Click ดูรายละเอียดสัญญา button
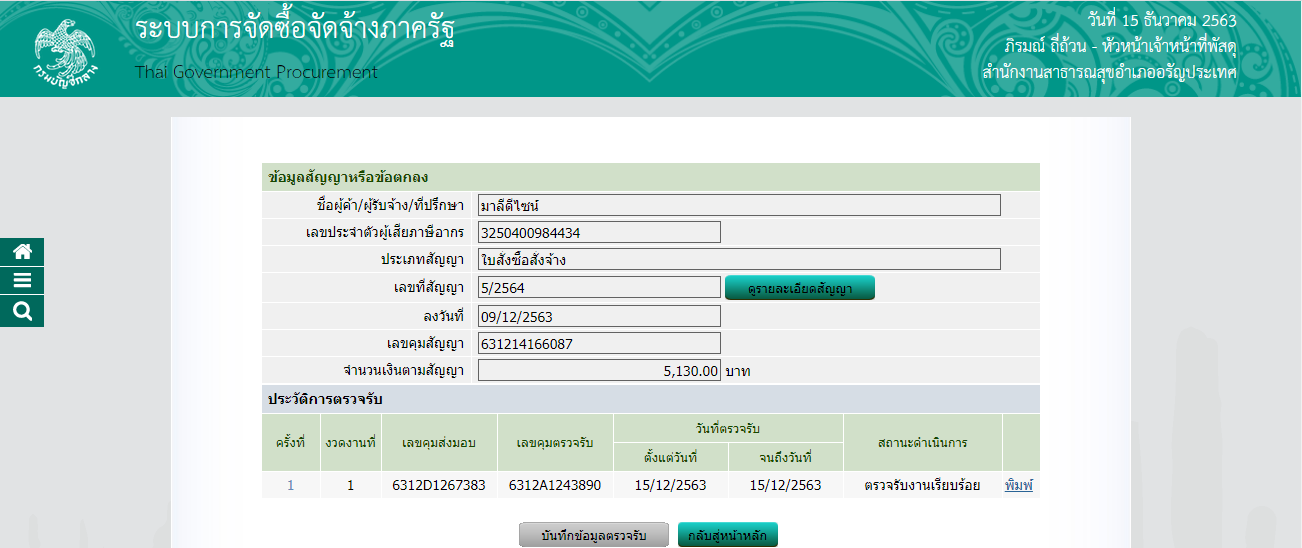 pyautogui.click(x=799, y=288)
